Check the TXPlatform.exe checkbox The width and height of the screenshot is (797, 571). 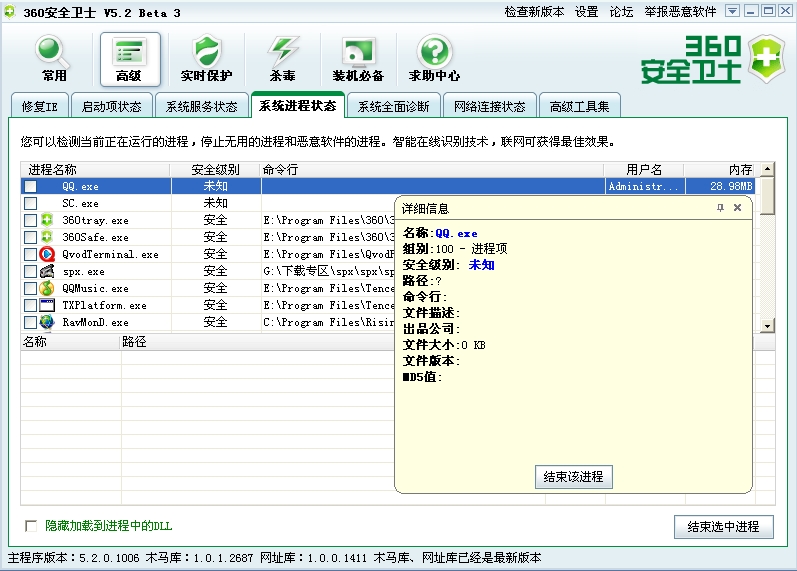(30, 306)
